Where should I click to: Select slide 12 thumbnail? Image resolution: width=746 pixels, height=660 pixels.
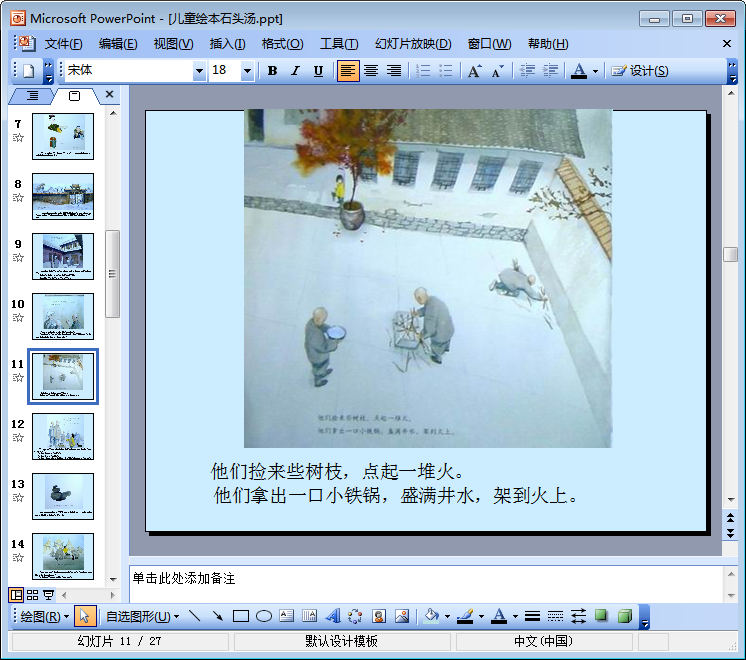(x=63, y=436)
